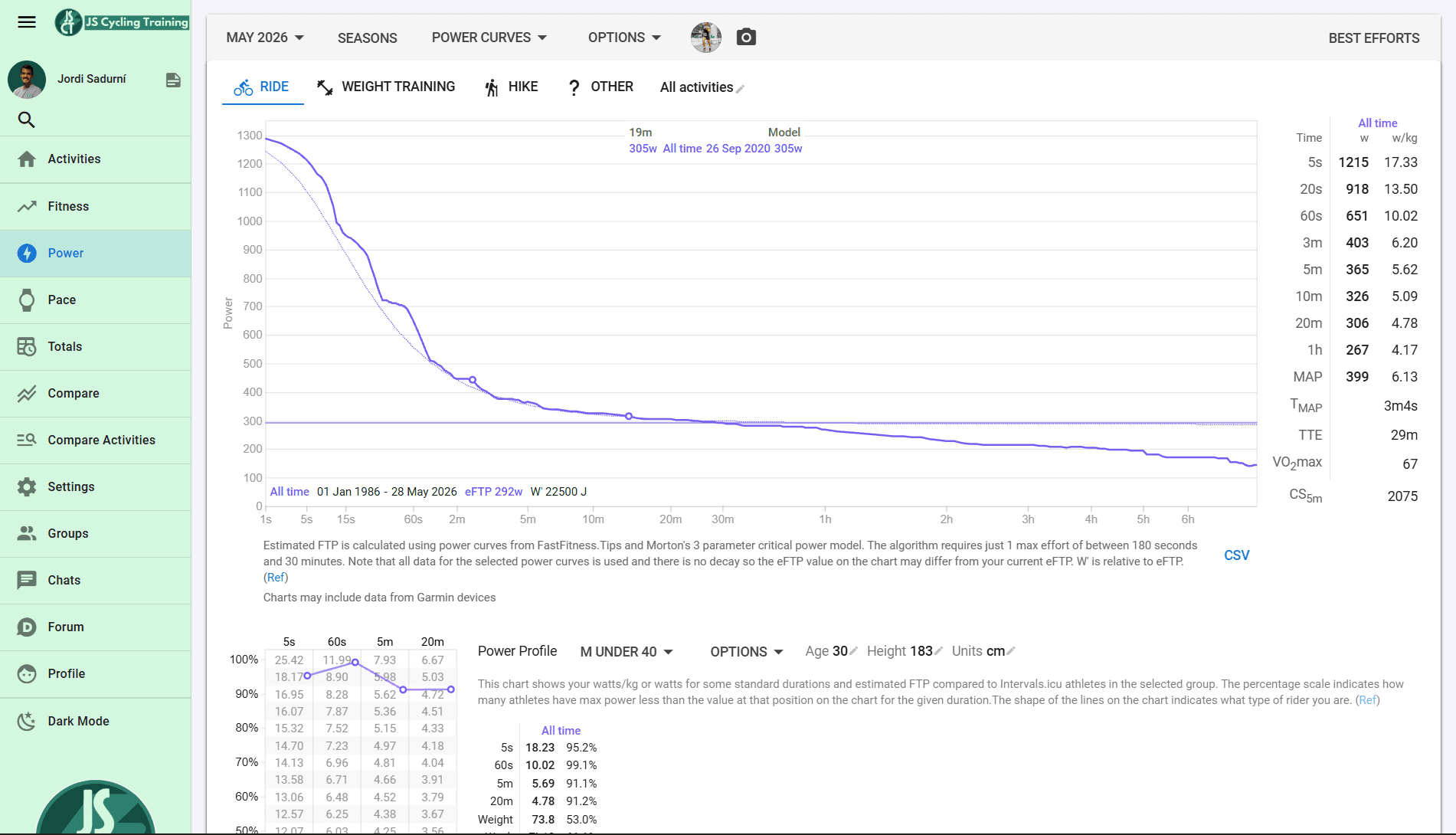Image resolution: width=1456 pixels, height=835 pixels.
Task: Click the 60s point on profile chart
Action: [355, 662]
